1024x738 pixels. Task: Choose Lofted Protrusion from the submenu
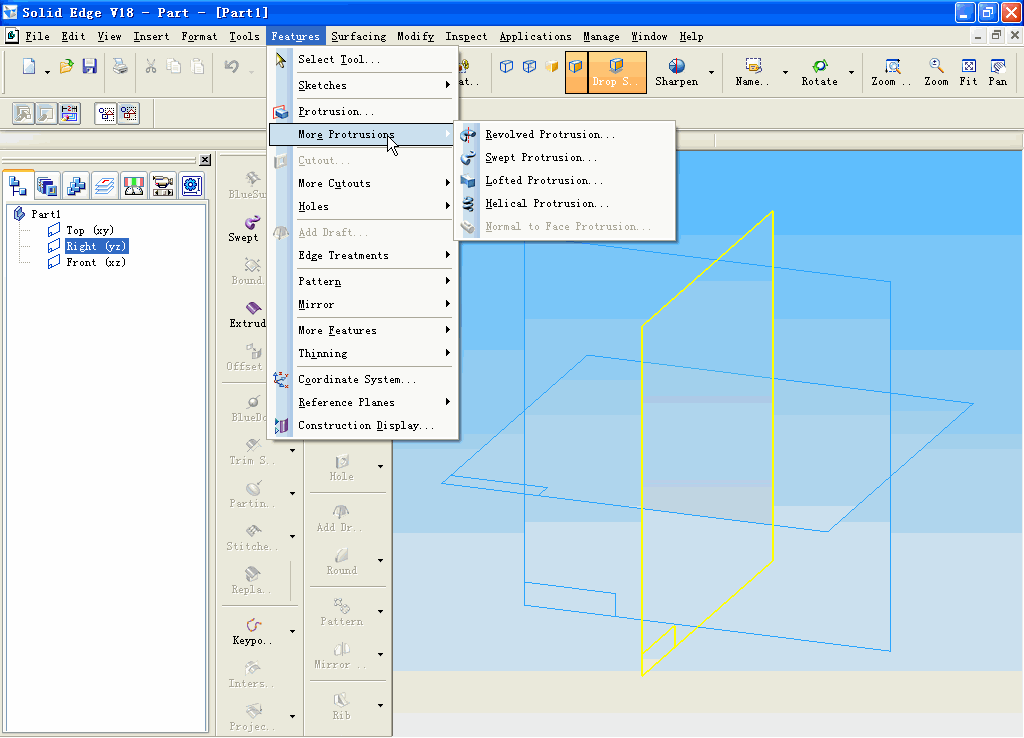click(565, 180)
